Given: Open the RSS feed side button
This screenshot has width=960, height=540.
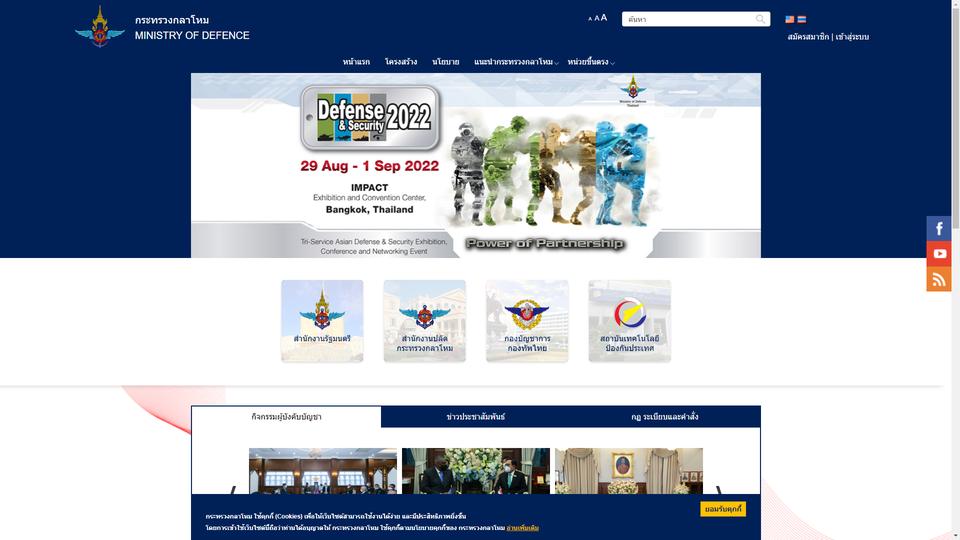Looking at the screenshot, I should point(939,279).
